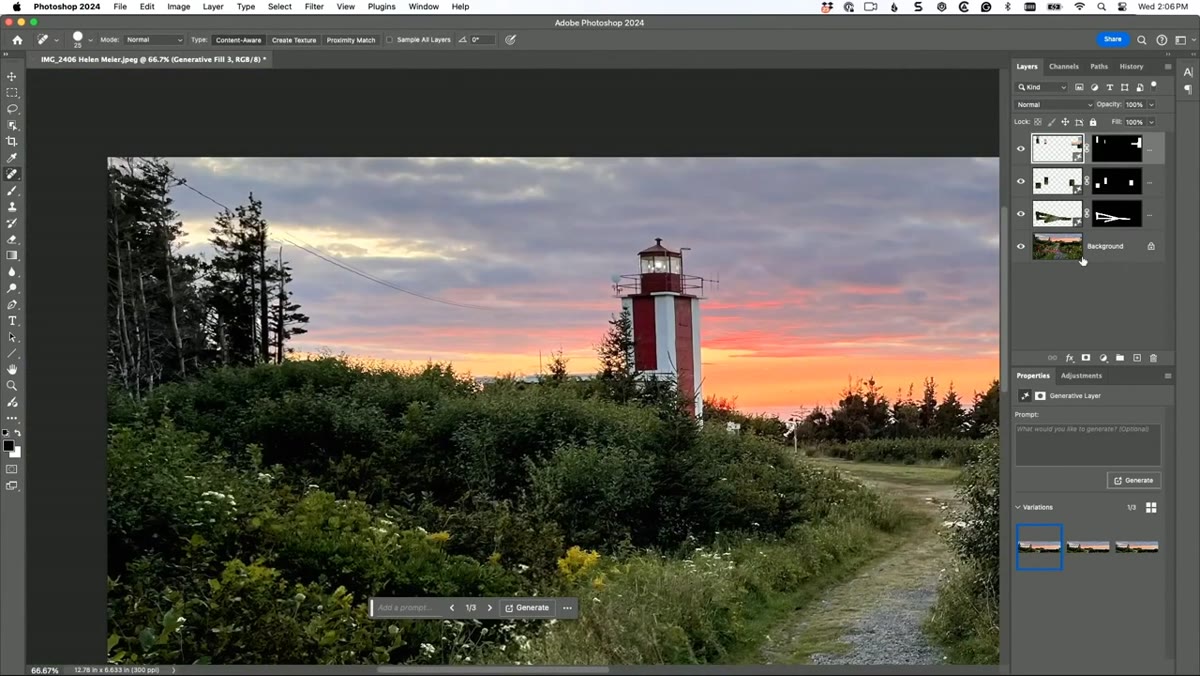This screenshot has height=676, width=1200.
Task: Click the create new group folder icon
Action: (1120, 357)
